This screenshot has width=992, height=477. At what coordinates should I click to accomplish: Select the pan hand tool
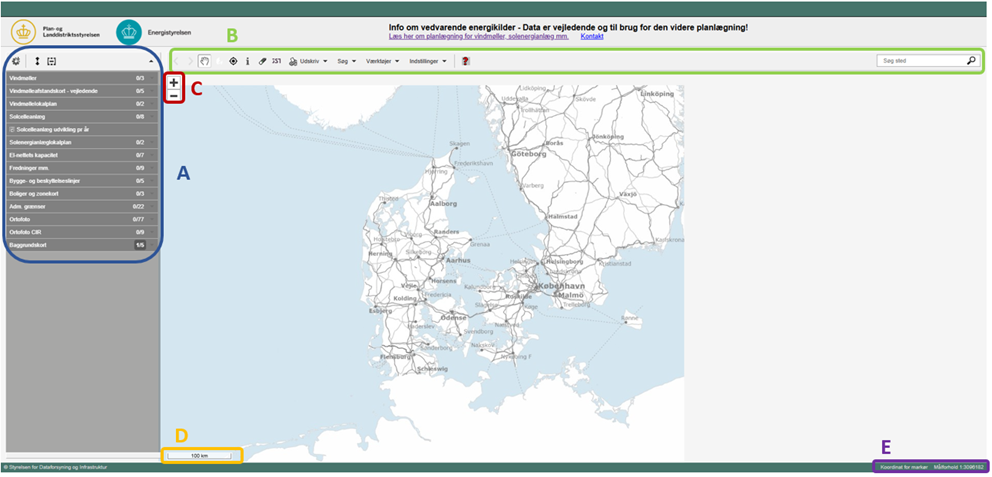(x=204, y=61)
